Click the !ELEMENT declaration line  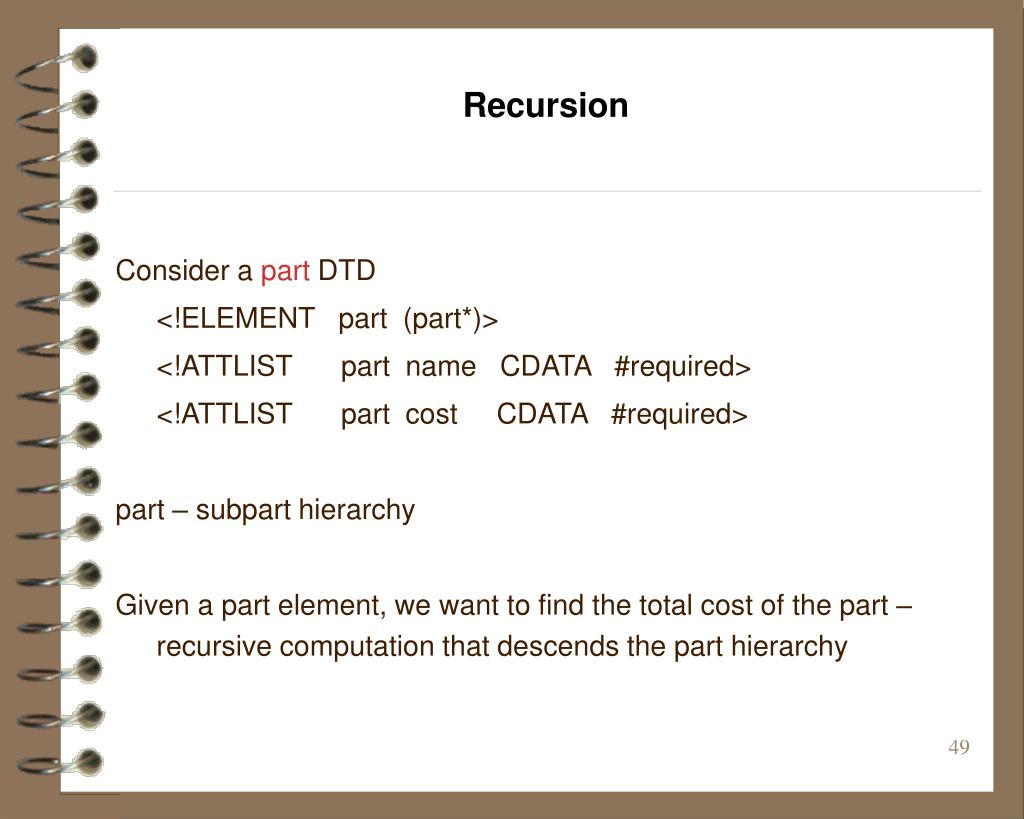coord(327,319)
